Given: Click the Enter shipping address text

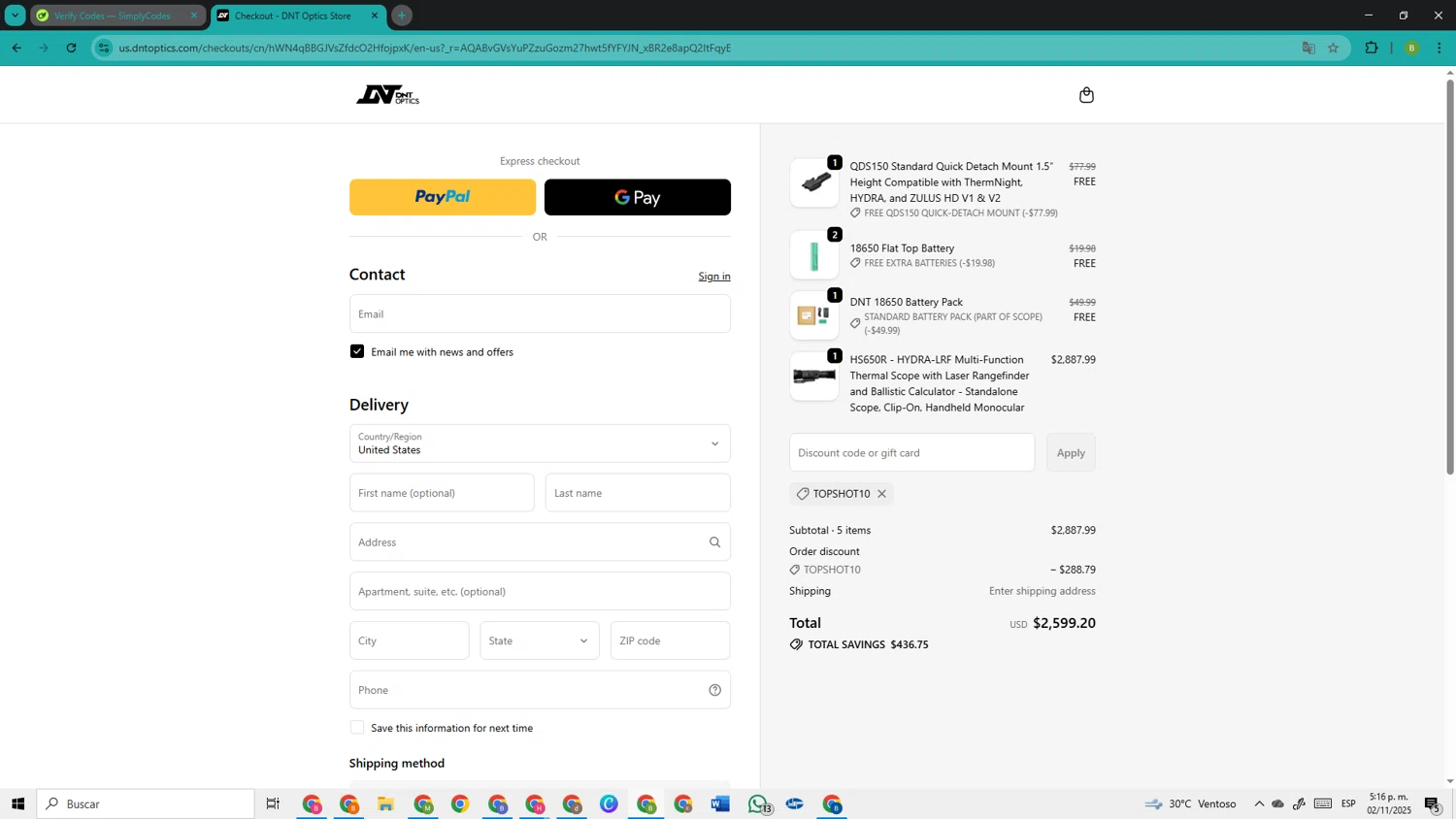Looking at the screenshot, I should coord(1042,591).
